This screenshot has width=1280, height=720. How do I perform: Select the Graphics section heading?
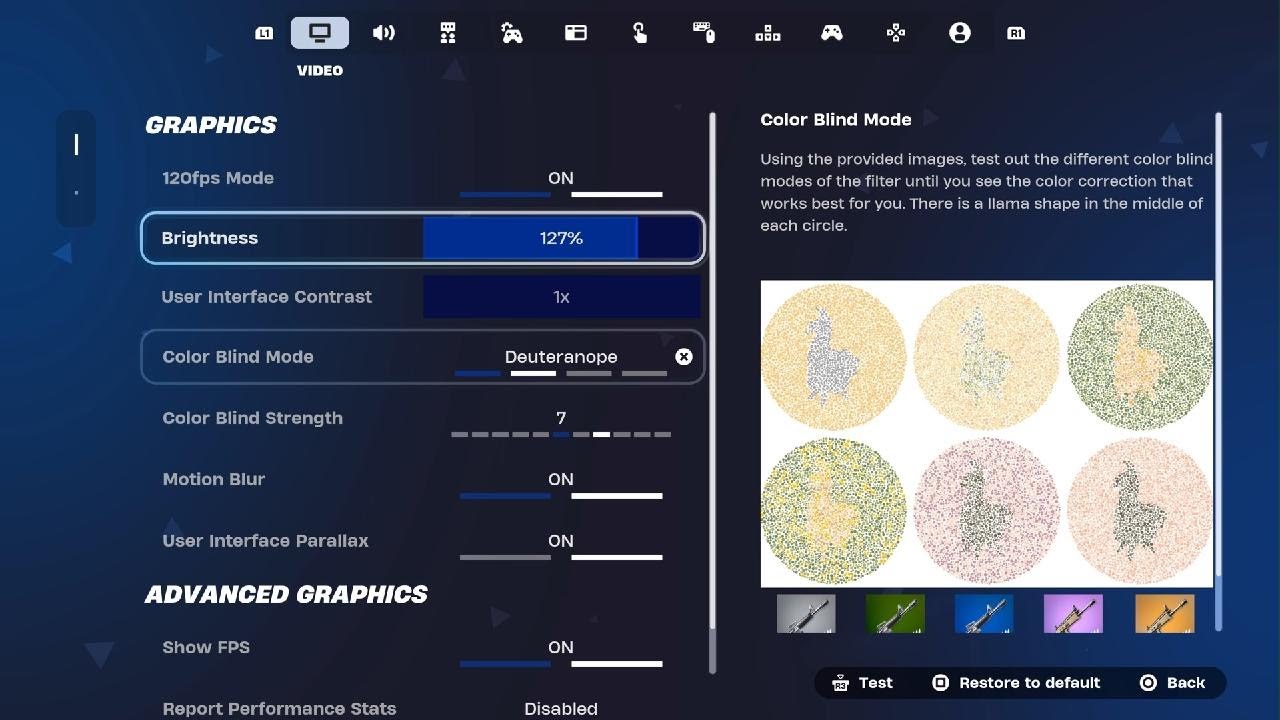(x=211, y=125)
